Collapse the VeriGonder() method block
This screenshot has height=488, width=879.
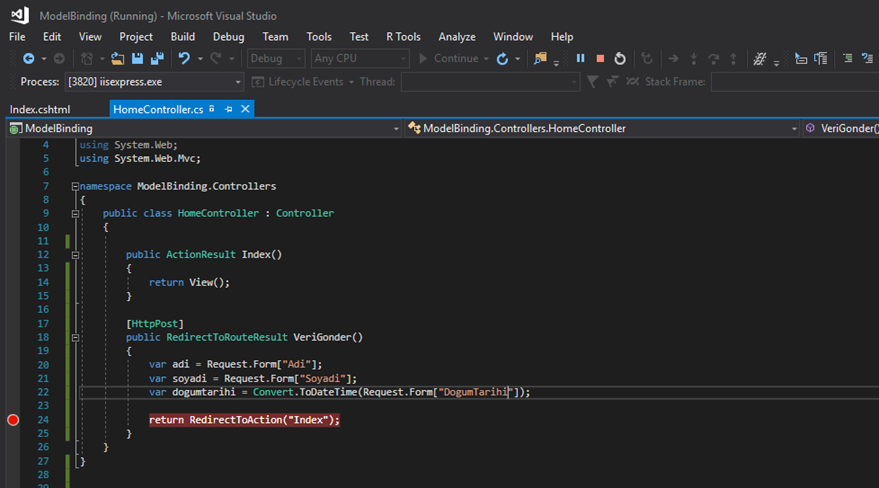[x=75, y=338]
